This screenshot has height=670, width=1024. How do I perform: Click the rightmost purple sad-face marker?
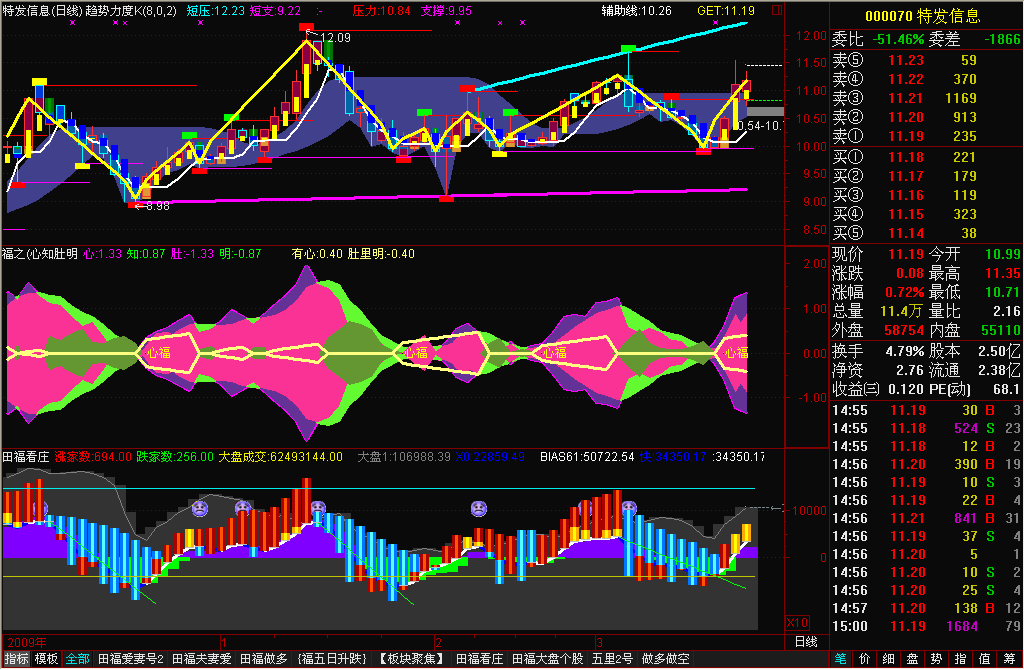coord(628,508)
